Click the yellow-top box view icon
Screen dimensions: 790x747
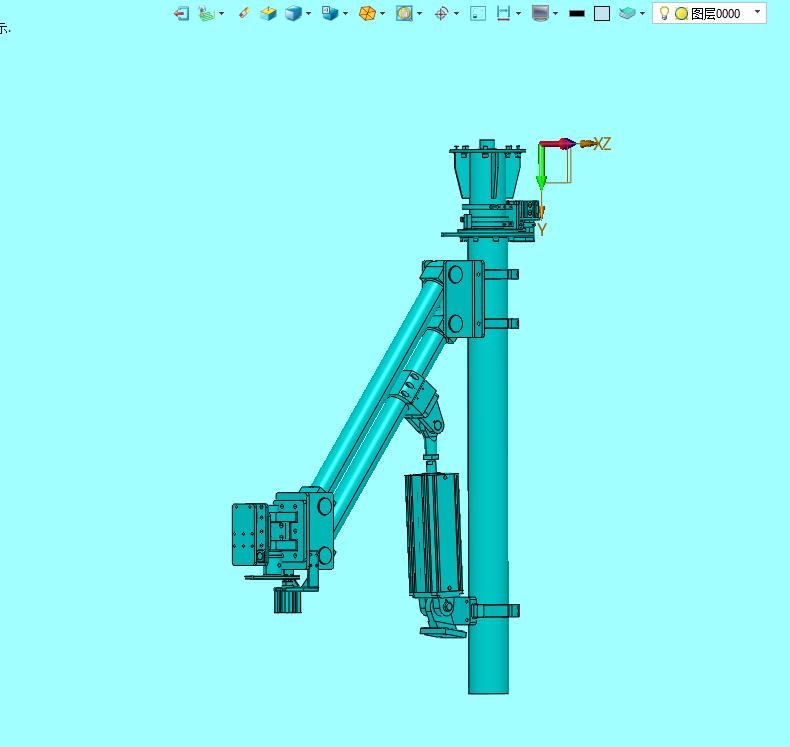(269, 14)
